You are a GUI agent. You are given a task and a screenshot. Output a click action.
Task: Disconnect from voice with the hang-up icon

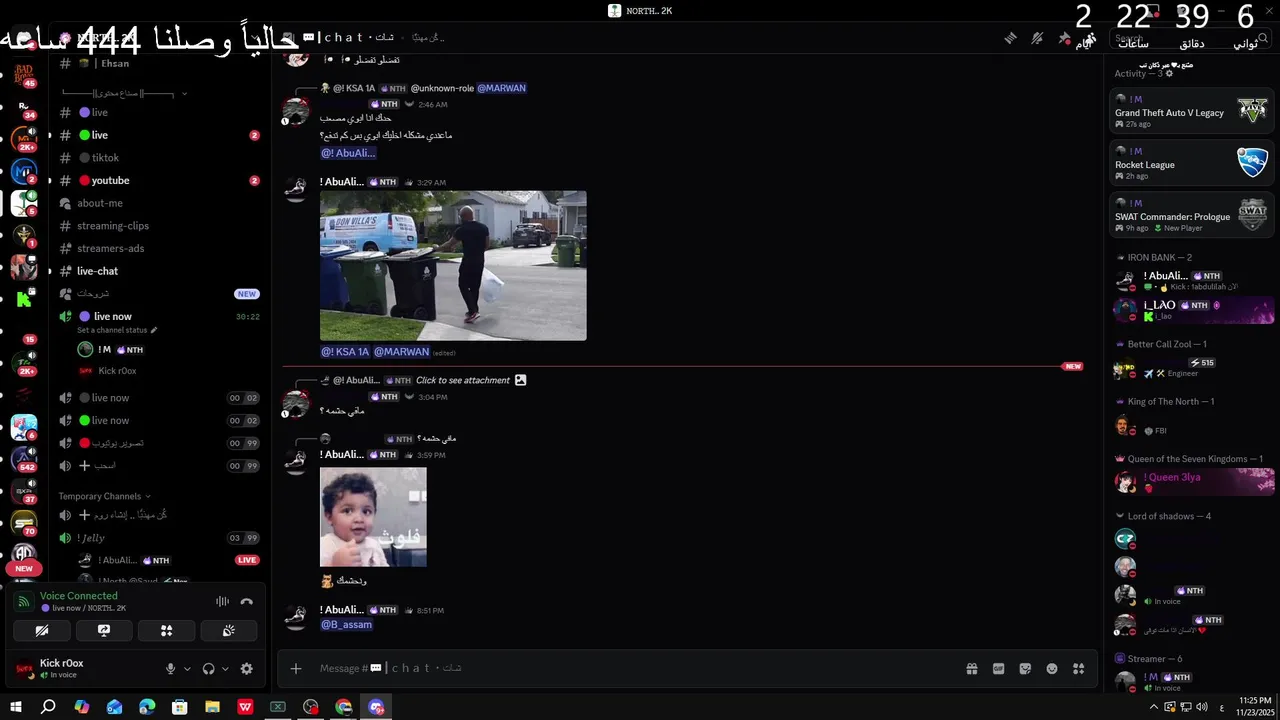tap(247, 602)
